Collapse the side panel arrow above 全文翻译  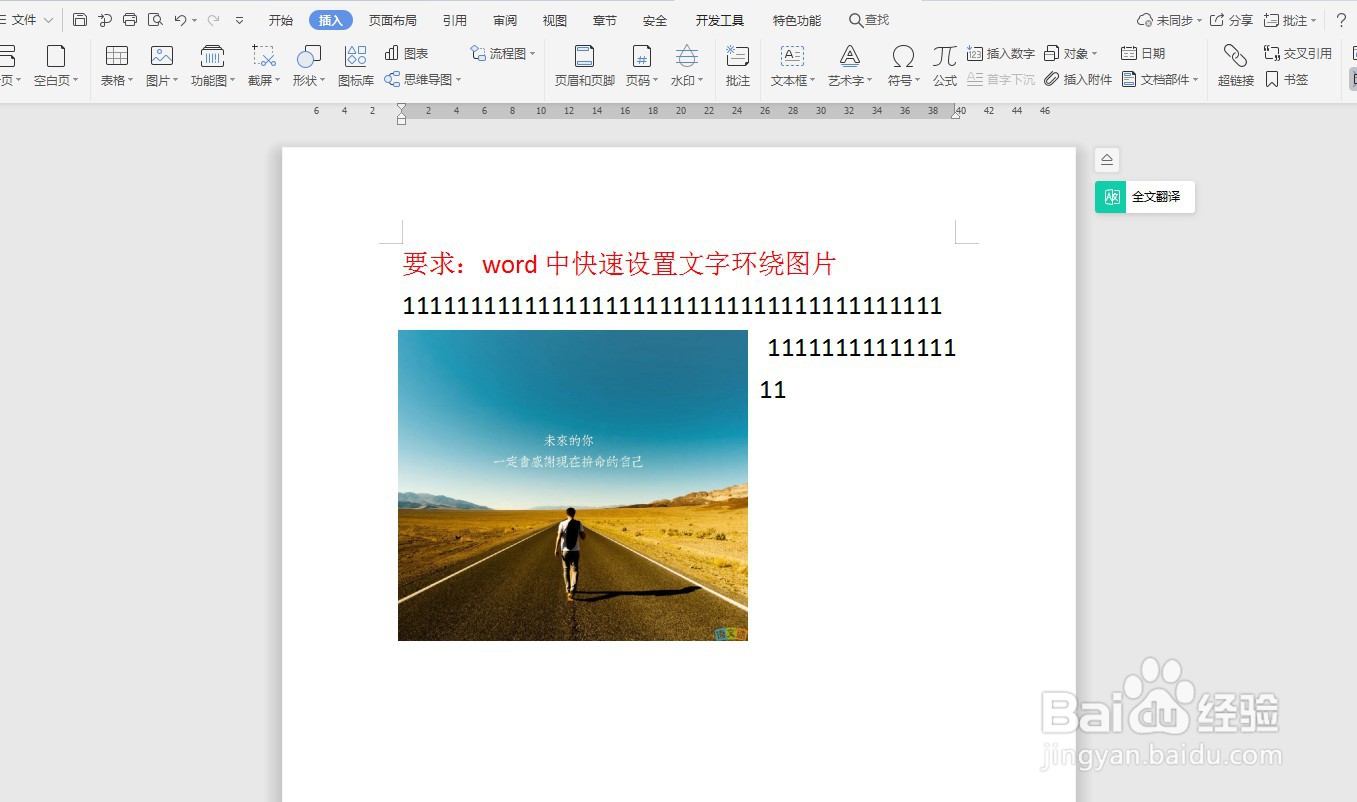tap(1107, 160)
